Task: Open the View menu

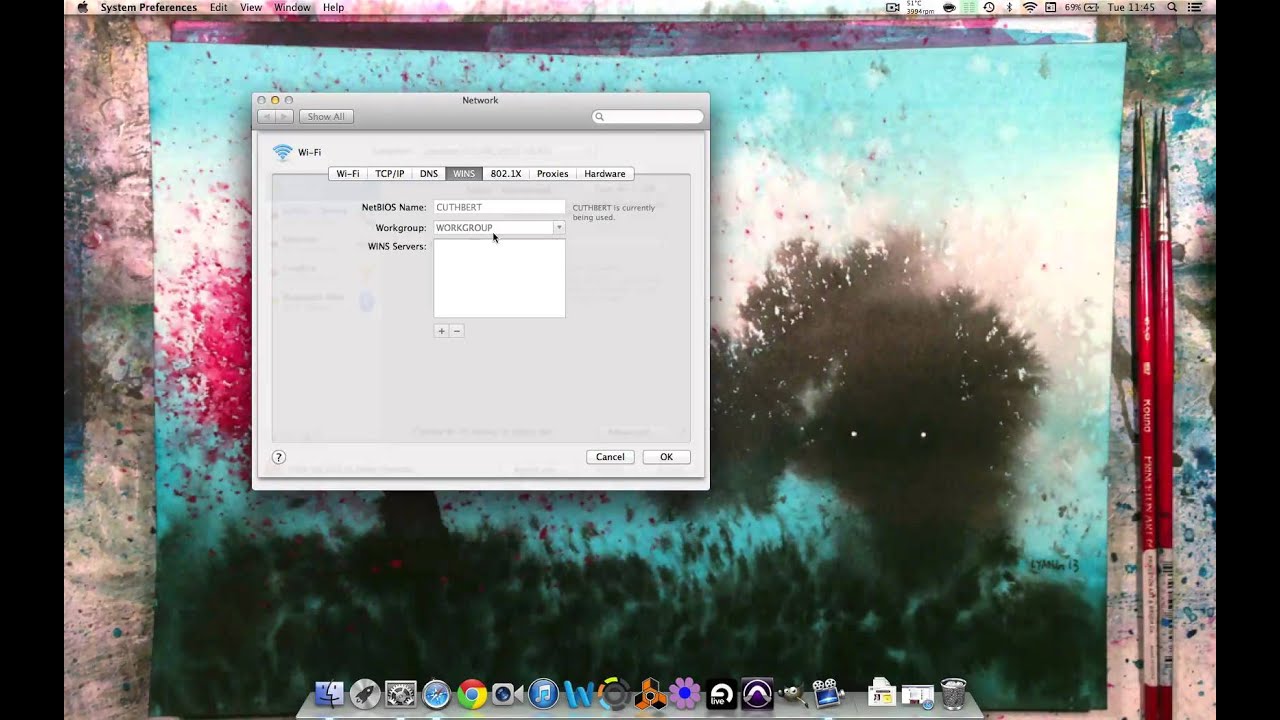Action: (251, 7)
